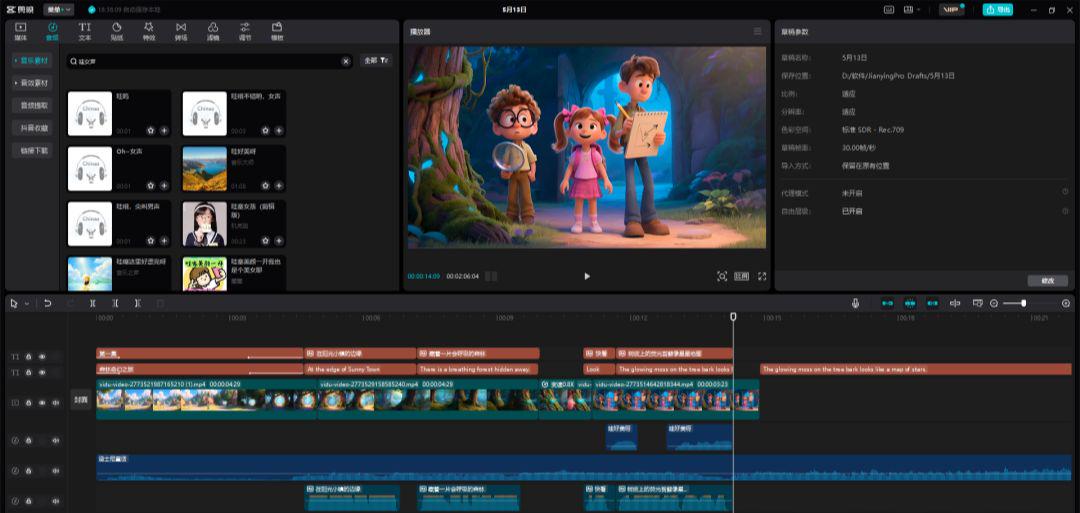Click the split clip tool in timeline toolbar
Viewport: 1080px width, 513px height.
click(x=93, y=303)
